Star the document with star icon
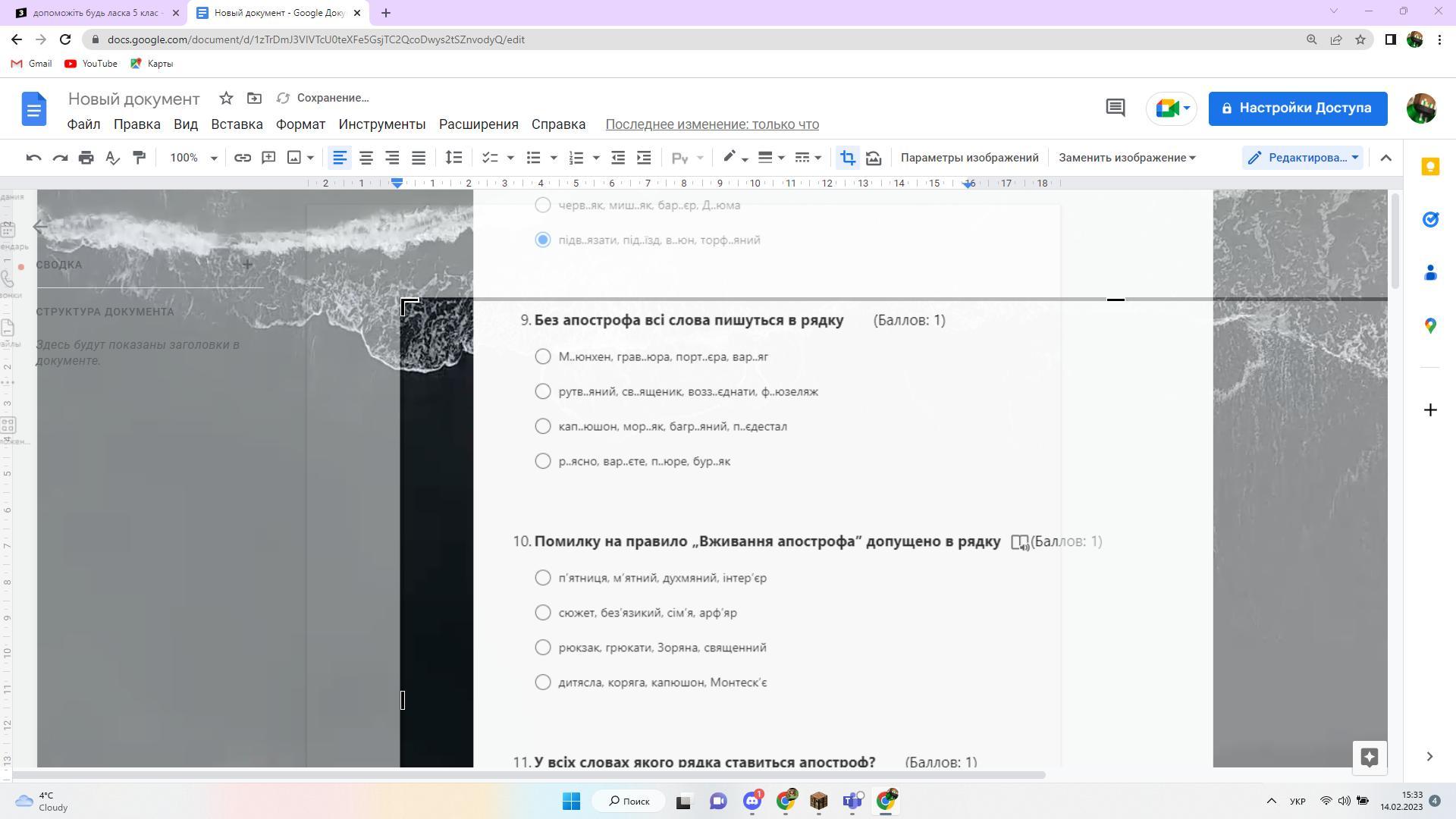The height and width of the screenshot is (819, 1456). 226,98
